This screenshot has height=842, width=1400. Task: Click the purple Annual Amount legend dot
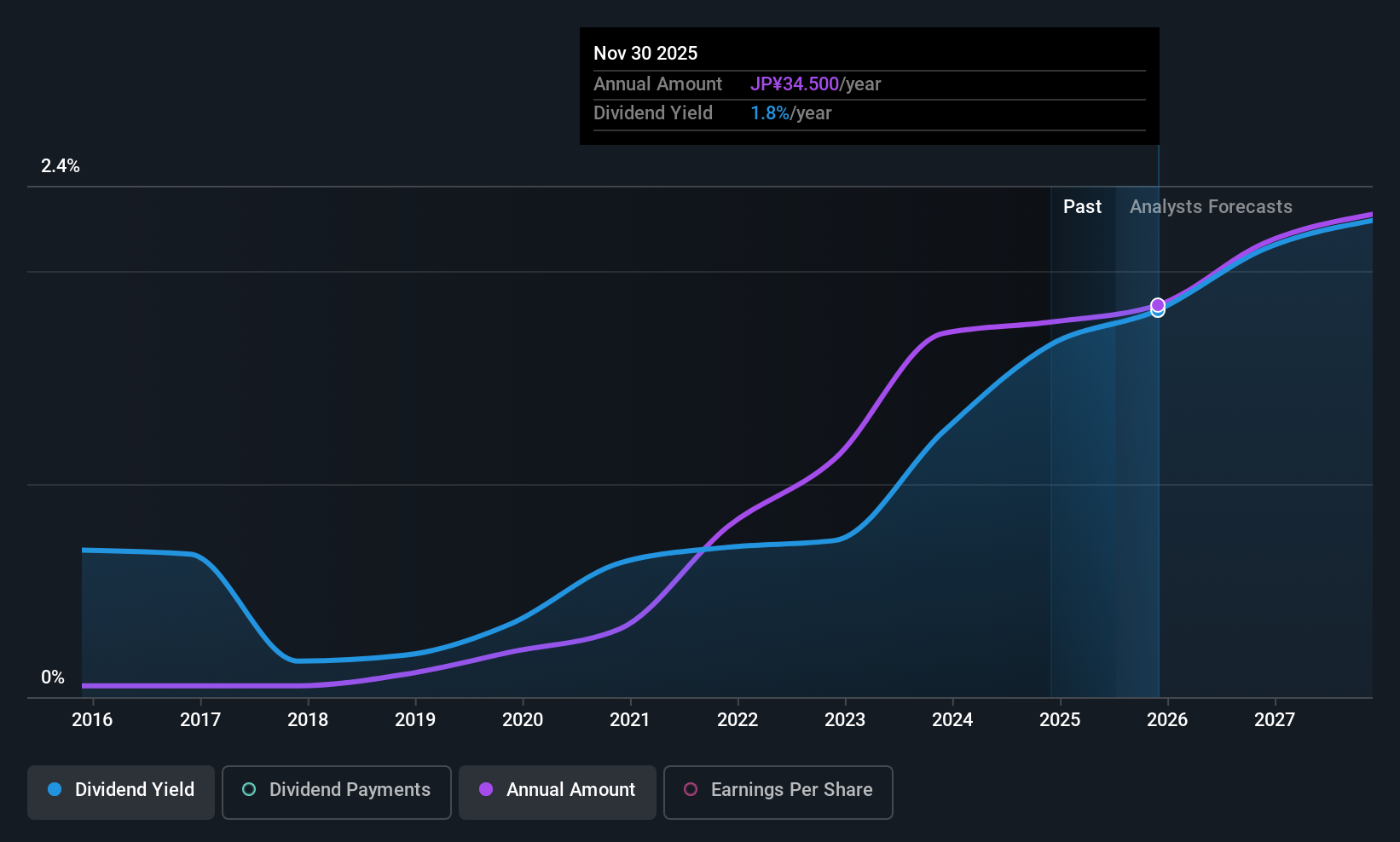tap(486, 789)
